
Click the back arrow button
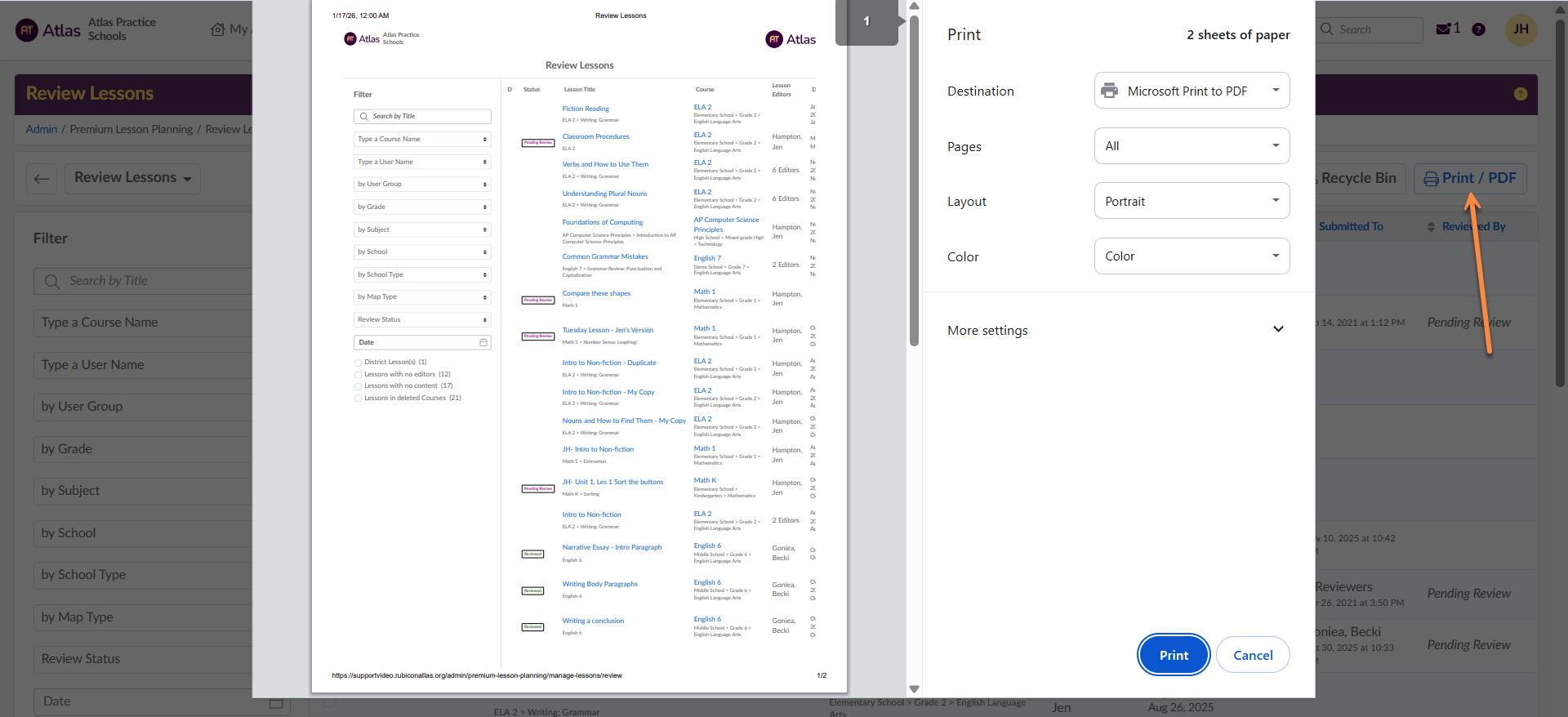pos(42,178)
